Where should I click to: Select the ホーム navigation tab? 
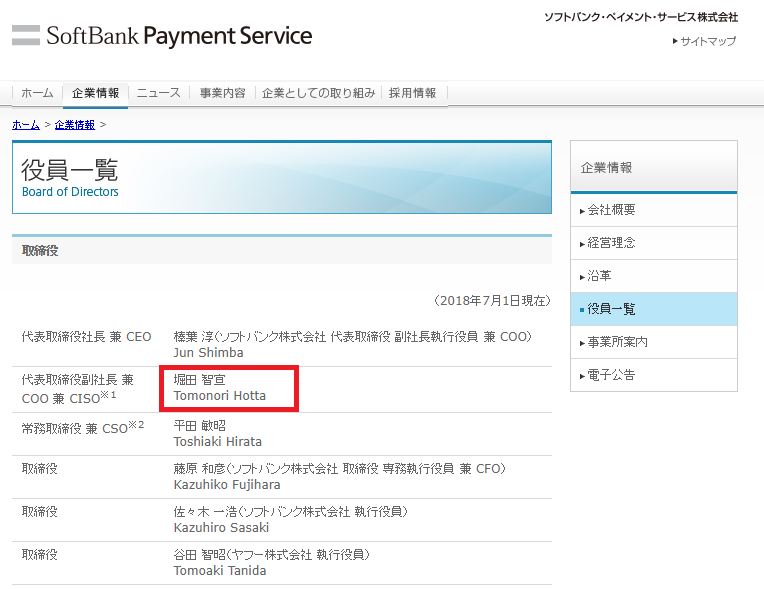coord(37,93)
